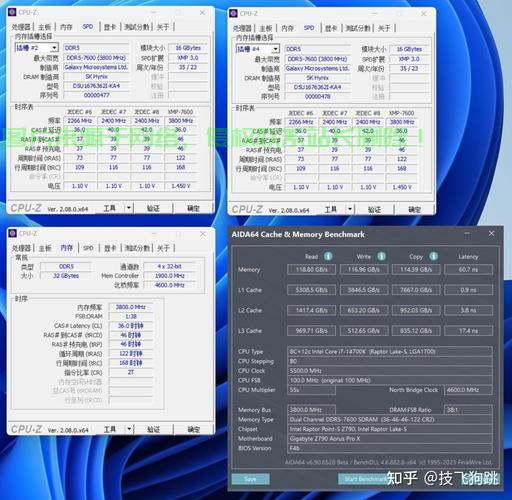512x500 pixels.
Task: Select L1 Cache Read value 5308.5 GB/s
Action: tap(311, 290)
